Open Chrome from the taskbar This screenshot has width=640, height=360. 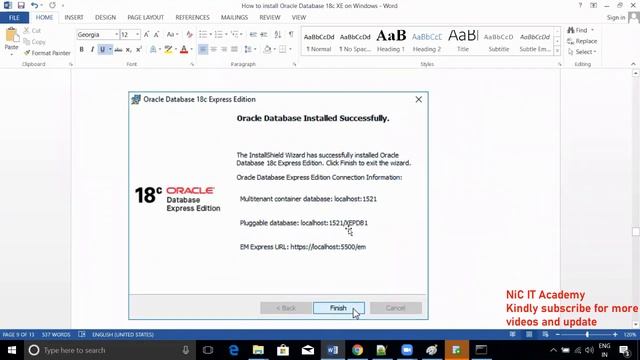358,350
